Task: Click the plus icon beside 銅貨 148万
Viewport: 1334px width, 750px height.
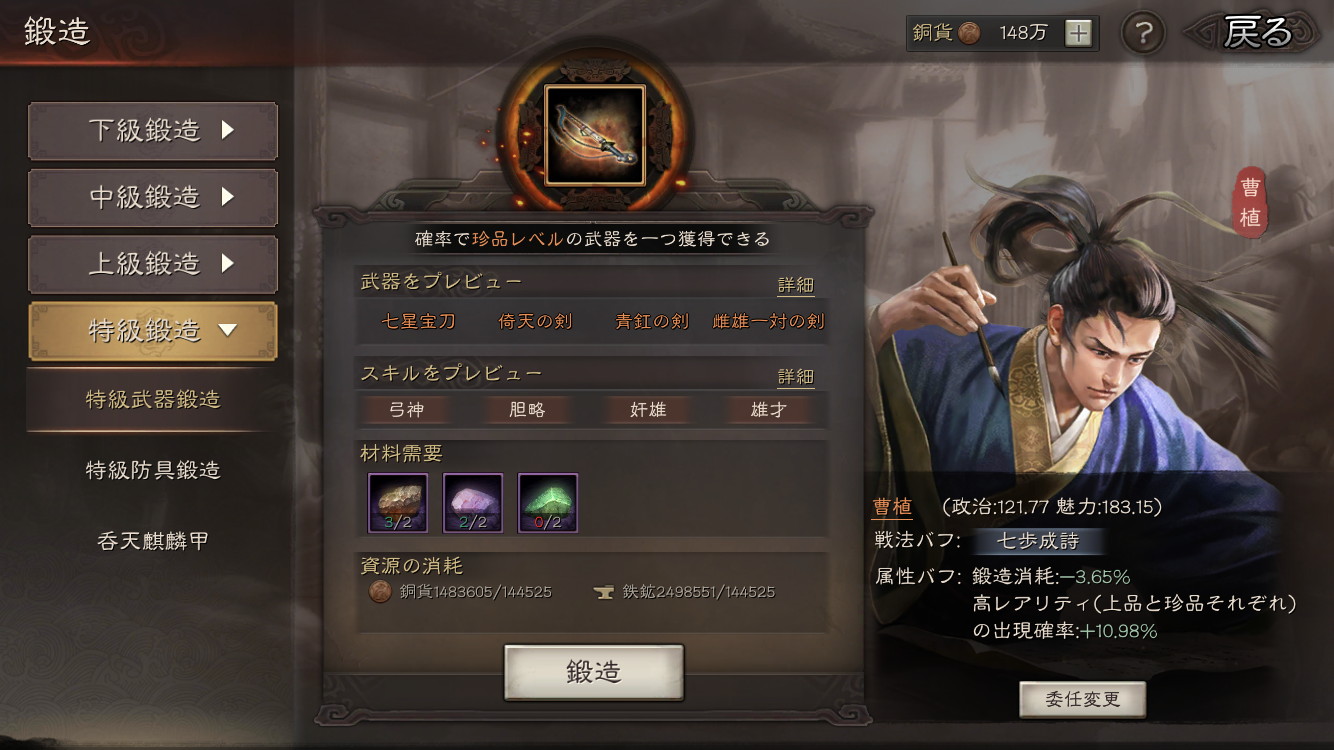Action: click(1078, 33)
